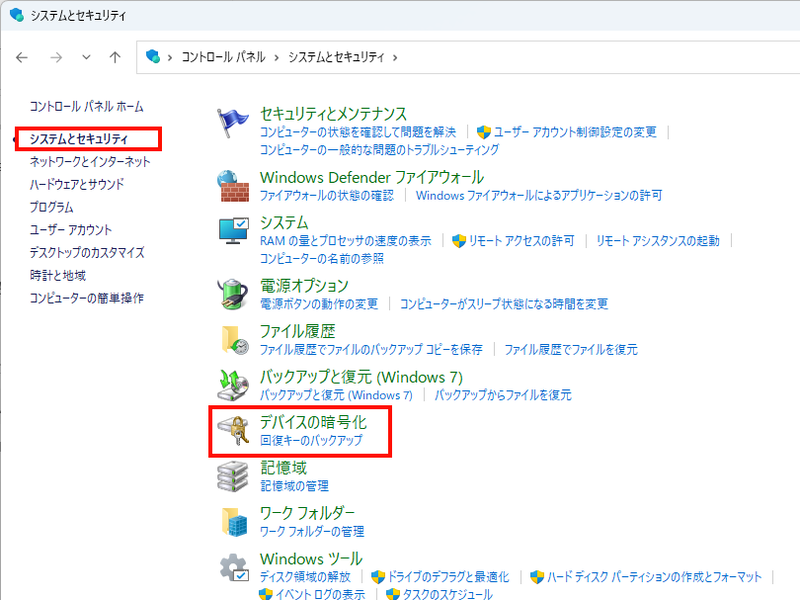Click RAM の量とプロセッサの速度の表示 link

pyautogui.click(x=345, y=241)
